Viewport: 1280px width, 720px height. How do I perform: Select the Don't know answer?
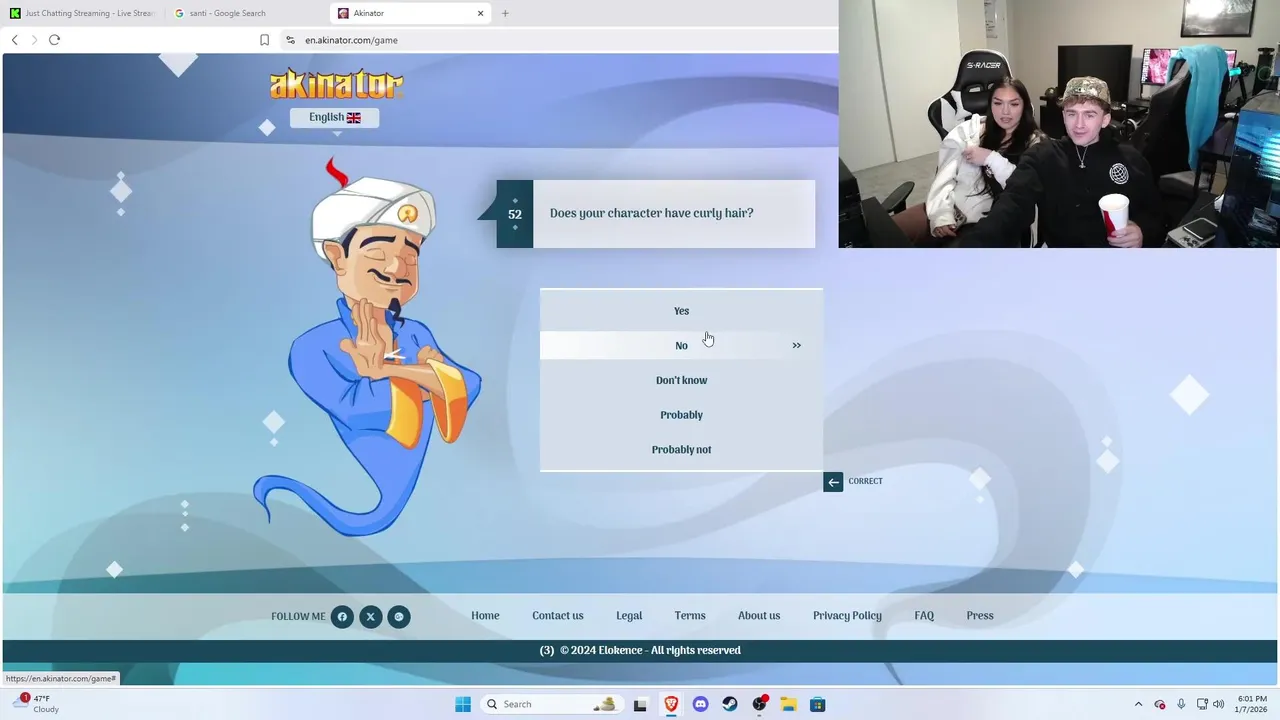[681, 380]
